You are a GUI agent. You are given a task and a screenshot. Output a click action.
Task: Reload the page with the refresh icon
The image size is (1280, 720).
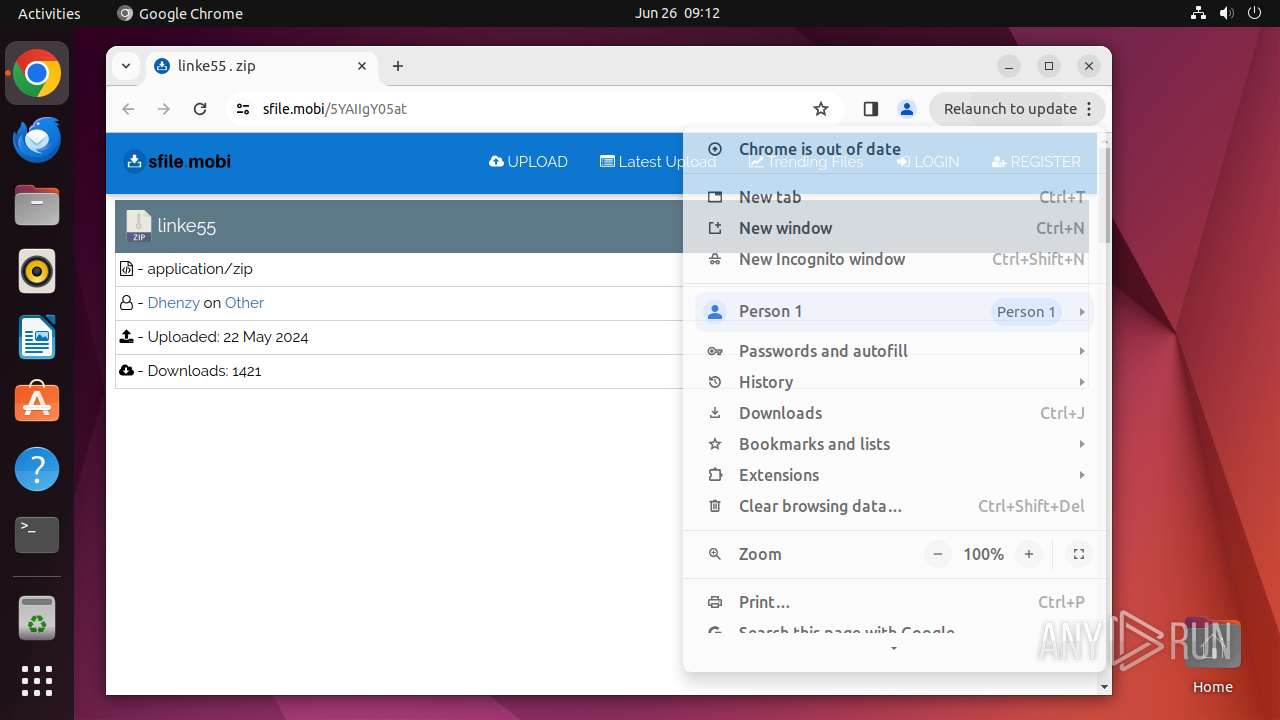[x=200, y=109]
